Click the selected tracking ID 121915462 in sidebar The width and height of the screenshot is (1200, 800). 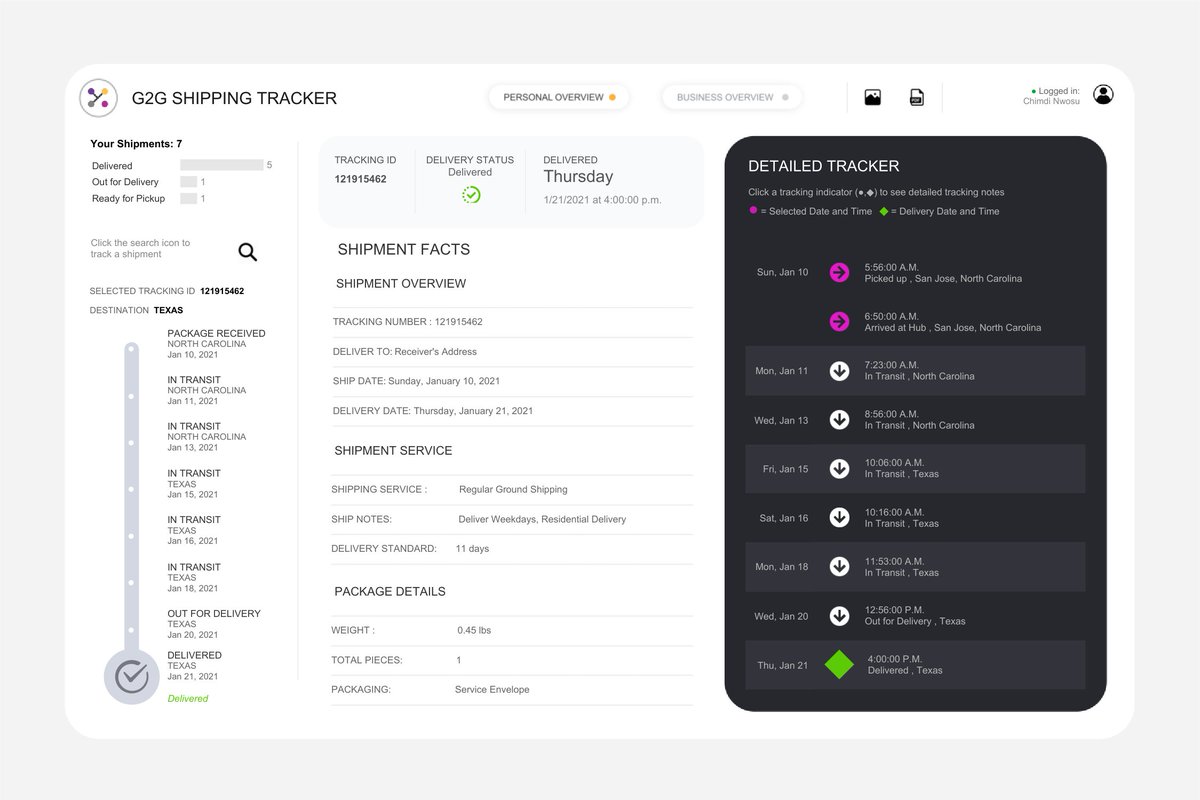[x=222, y=291]
